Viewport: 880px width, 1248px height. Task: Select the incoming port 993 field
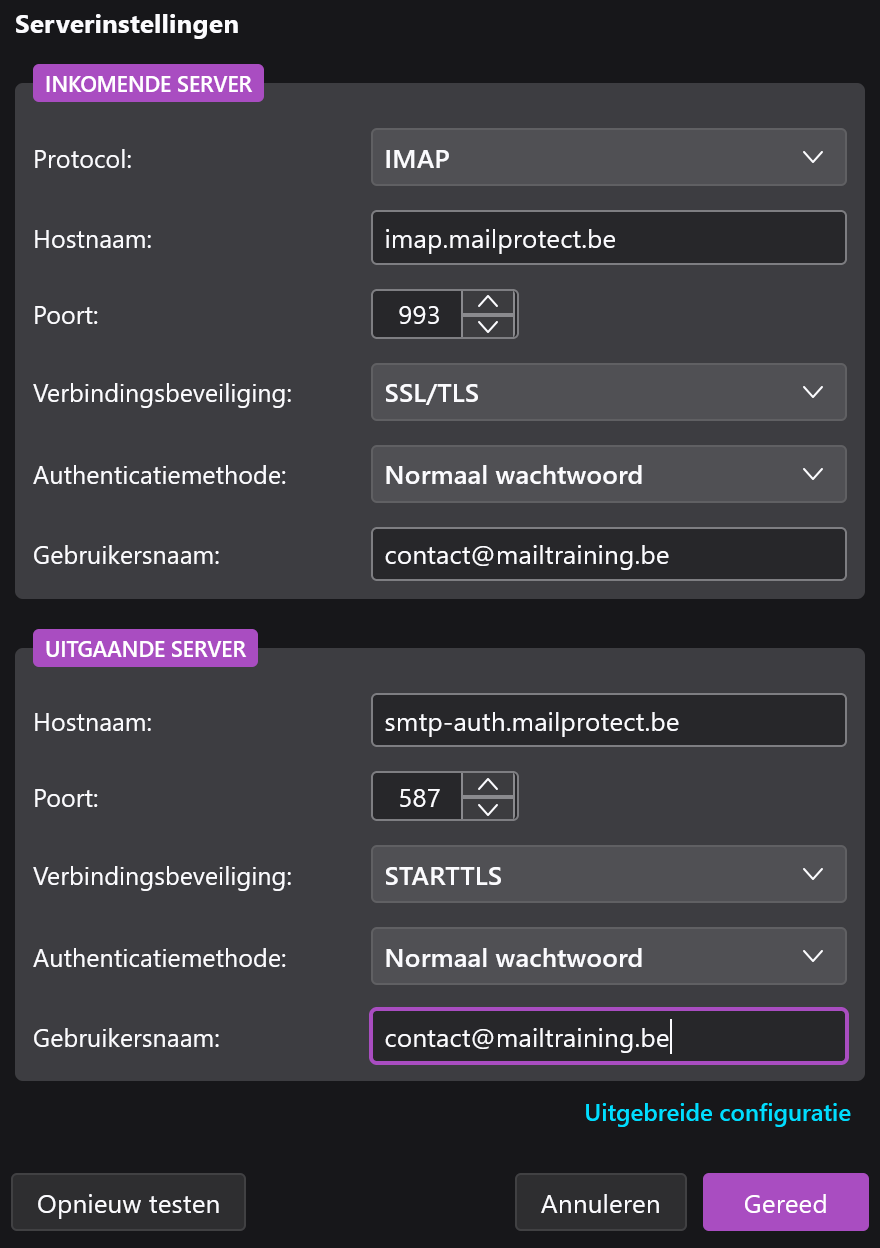click(x=418, y=315)
